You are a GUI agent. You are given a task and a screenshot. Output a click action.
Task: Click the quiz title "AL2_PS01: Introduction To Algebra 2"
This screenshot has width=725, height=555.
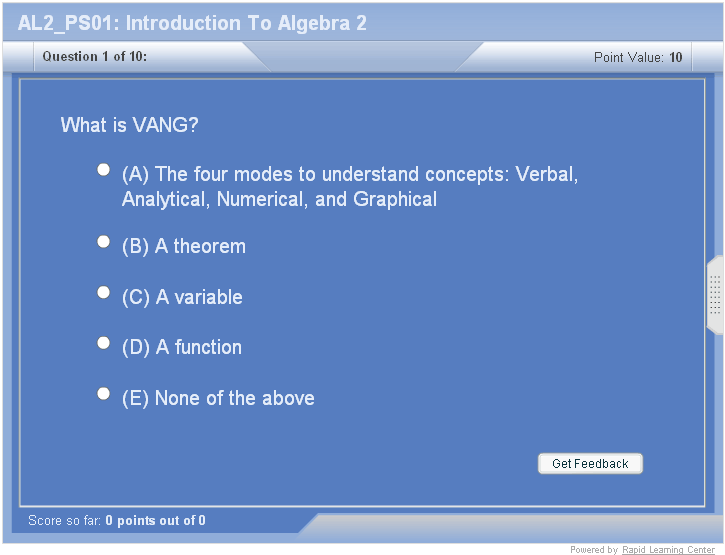(192, 23)
